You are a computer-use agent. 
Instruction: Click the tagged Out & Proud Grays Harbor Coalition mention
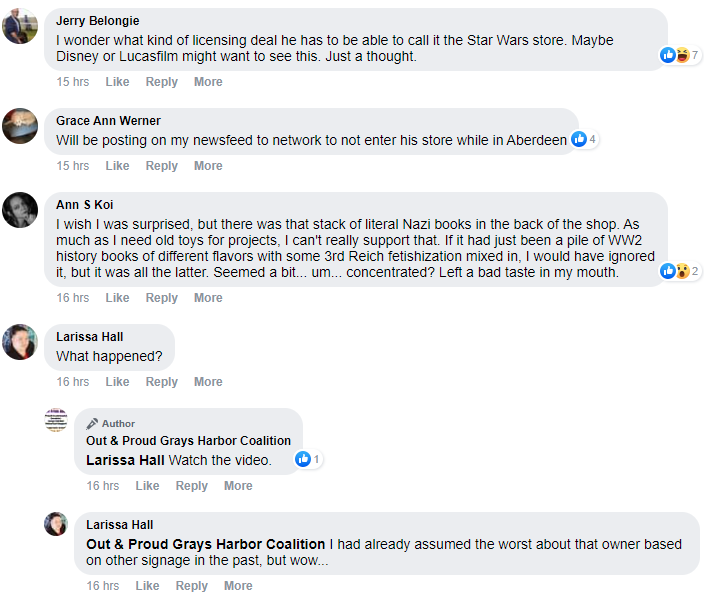206,544
